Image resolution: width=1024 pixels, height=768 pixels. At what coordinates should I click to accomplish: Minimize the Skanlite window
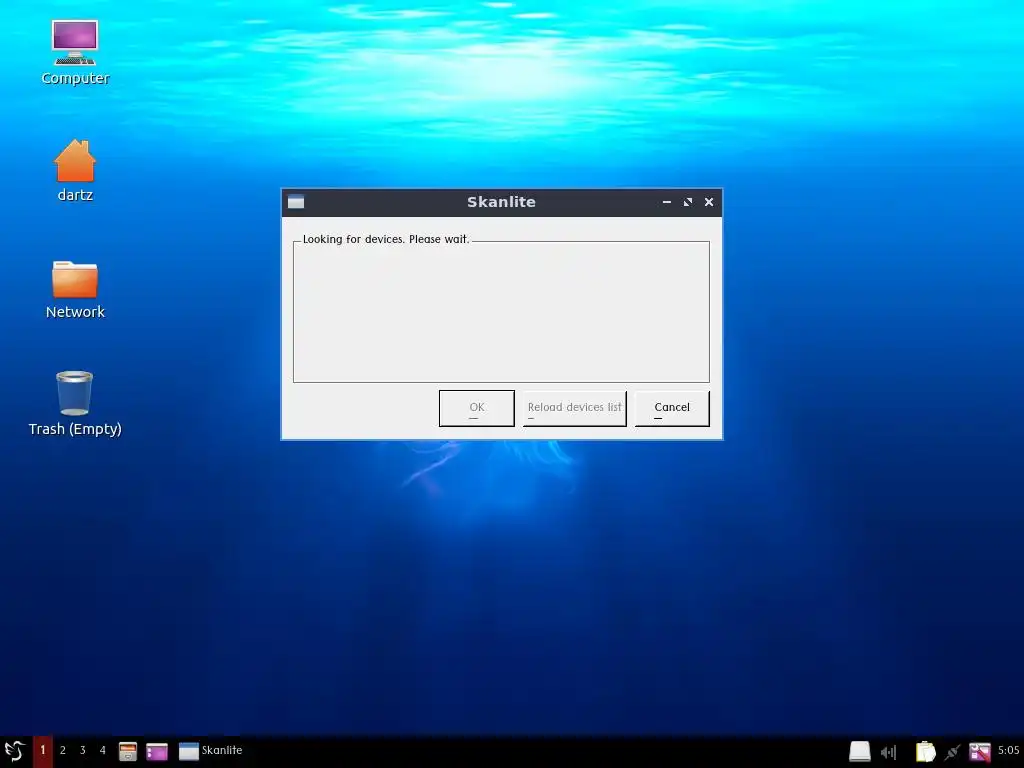click(x=667, y=202)
